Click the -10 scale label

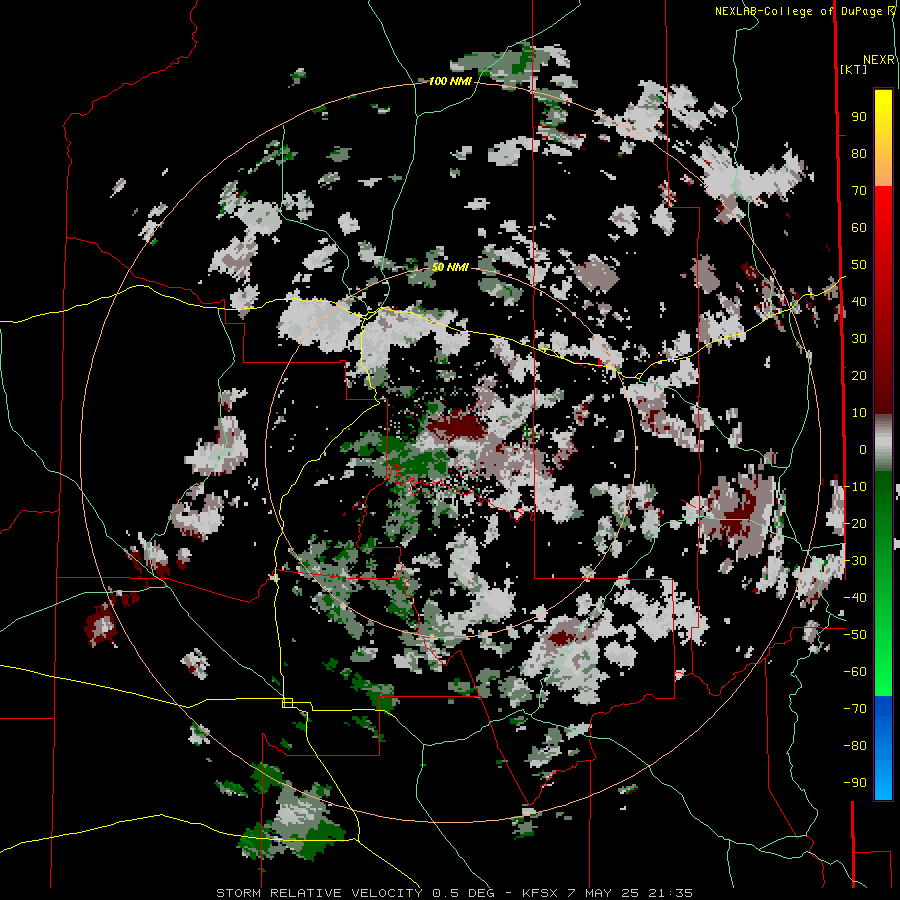(855, 487)
